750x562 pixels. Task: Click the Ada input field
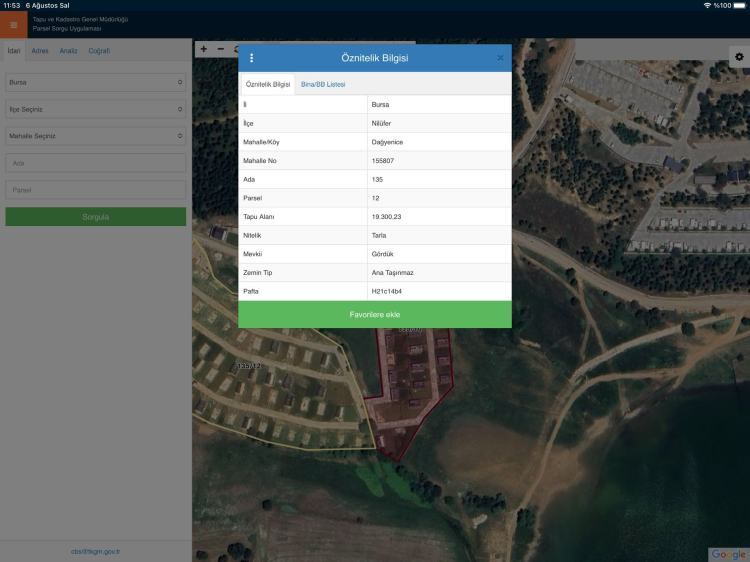[95, 162]
